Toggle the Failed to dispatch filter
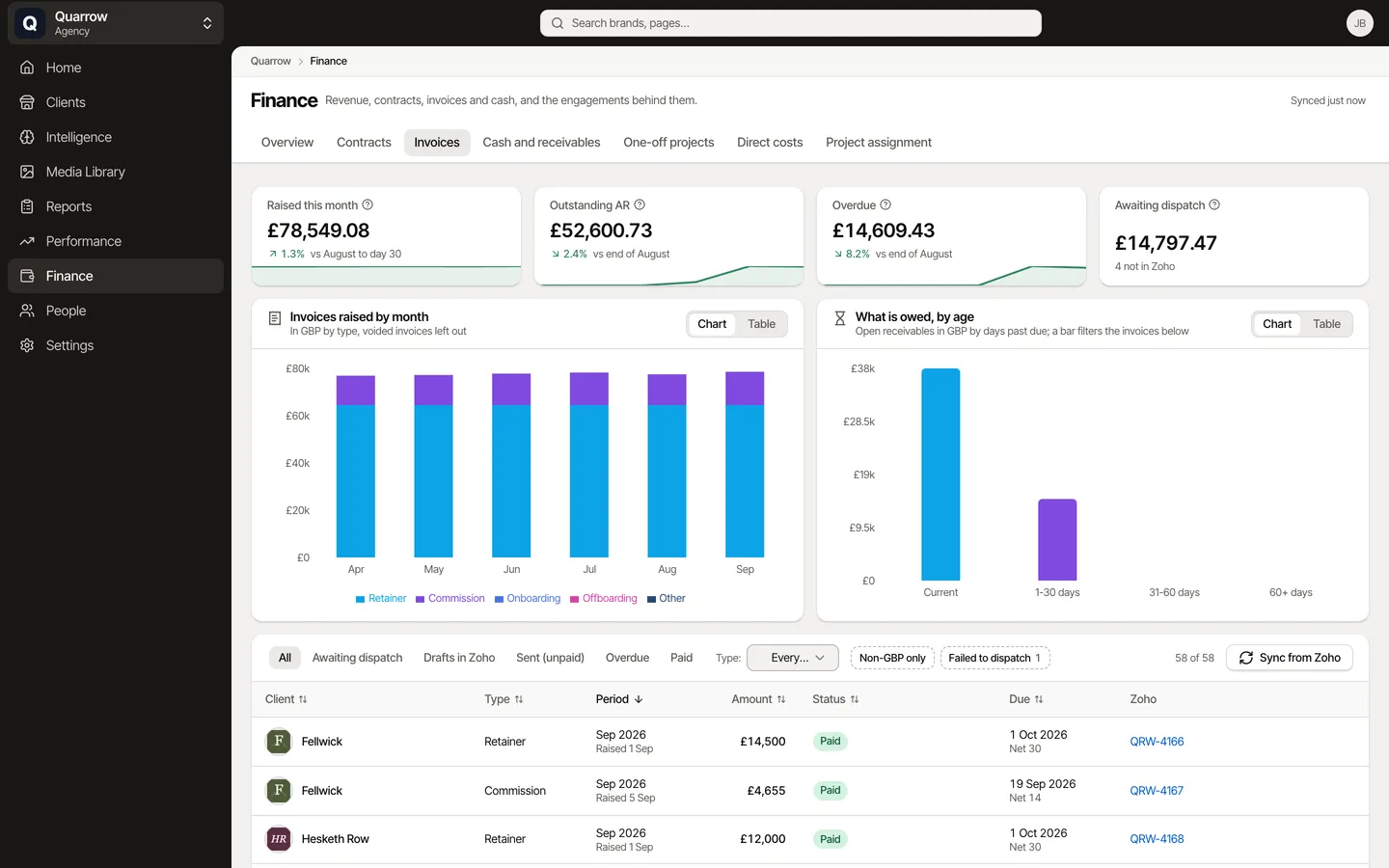This screenshot has height=868, width=1389. (994, 658)
